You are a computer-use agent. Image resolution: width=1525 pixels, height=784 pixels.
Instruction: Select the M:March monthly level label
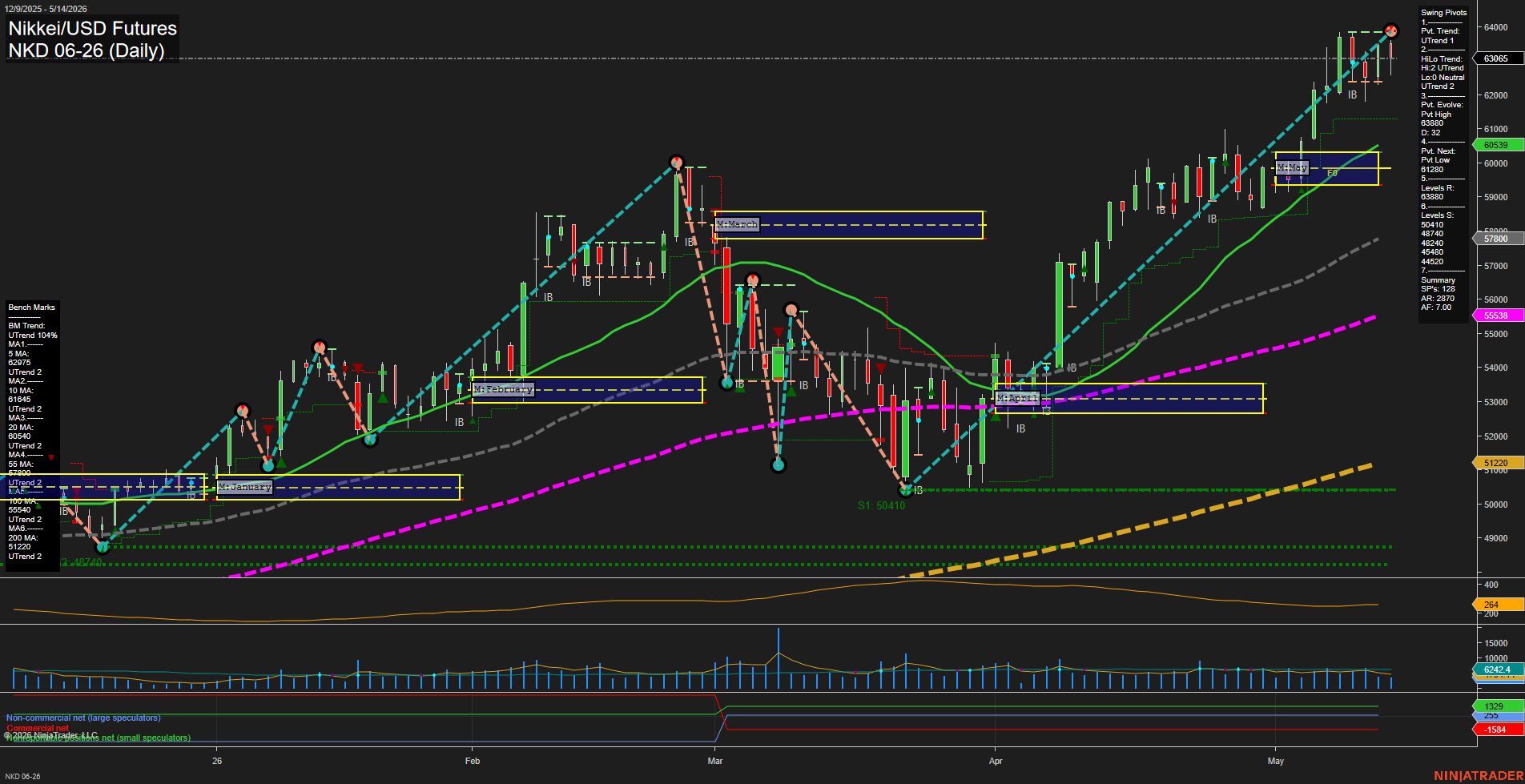tap(737, 224)
